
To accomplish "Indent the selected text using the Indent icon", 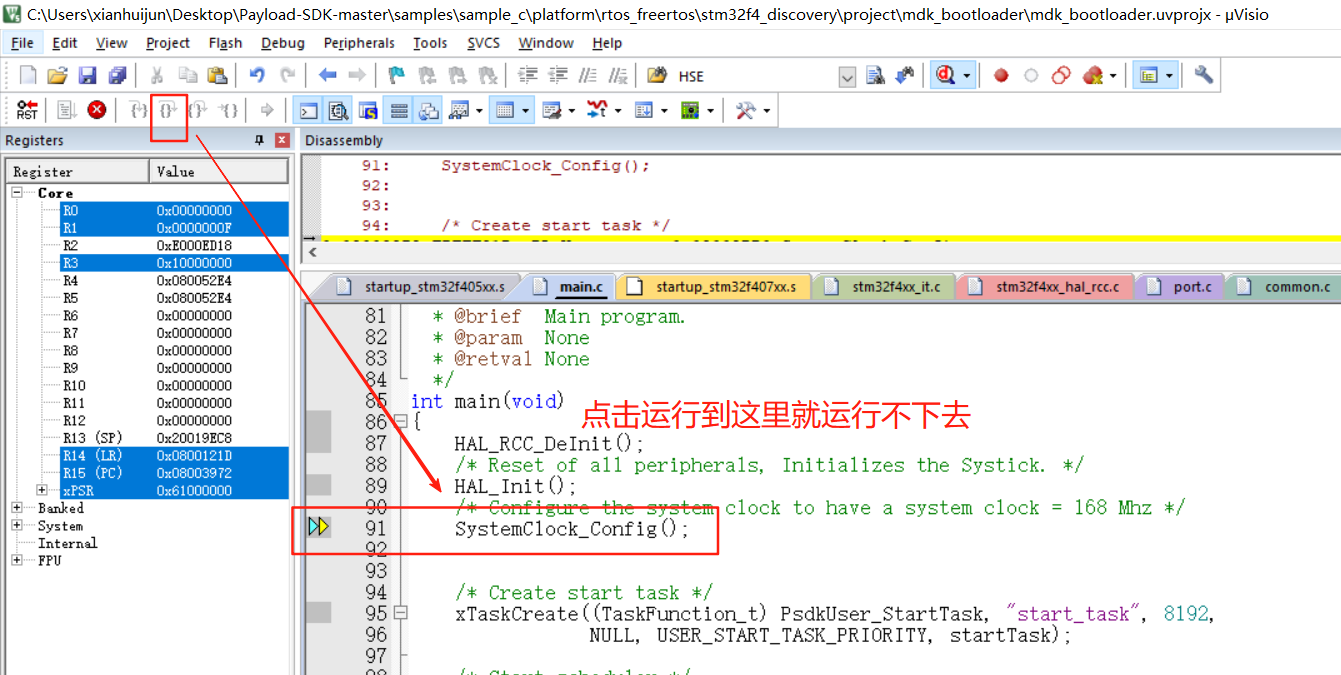I will coord(527,76).
